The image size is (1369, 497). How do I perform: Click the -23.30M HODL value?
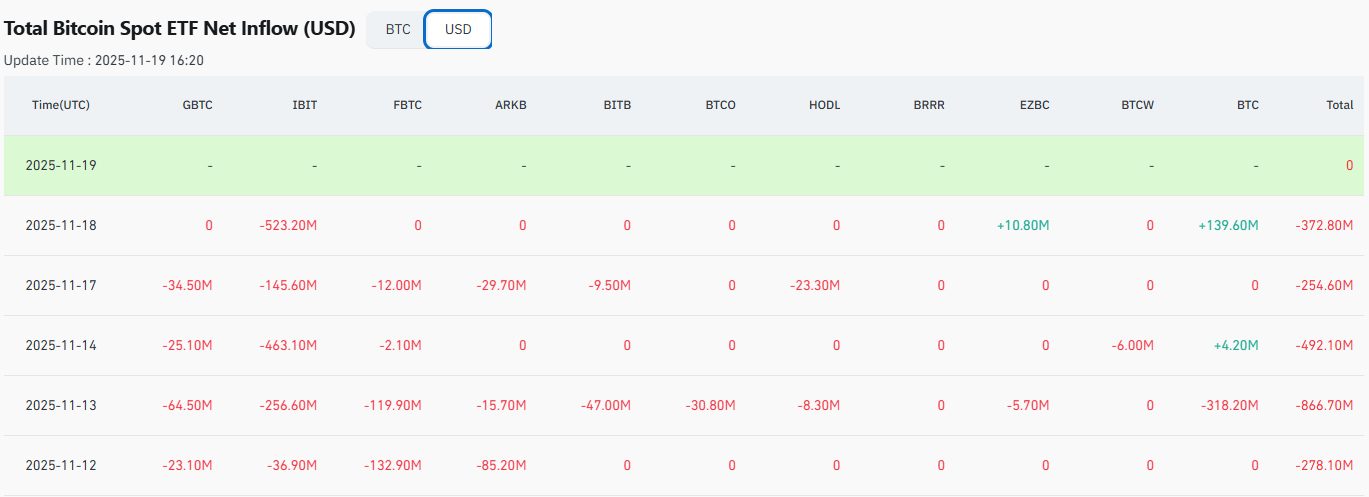(814, 286)
